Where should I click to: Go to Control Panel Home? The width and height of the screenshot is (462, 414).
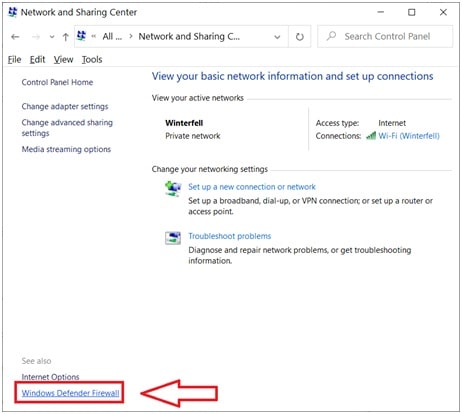57,82
